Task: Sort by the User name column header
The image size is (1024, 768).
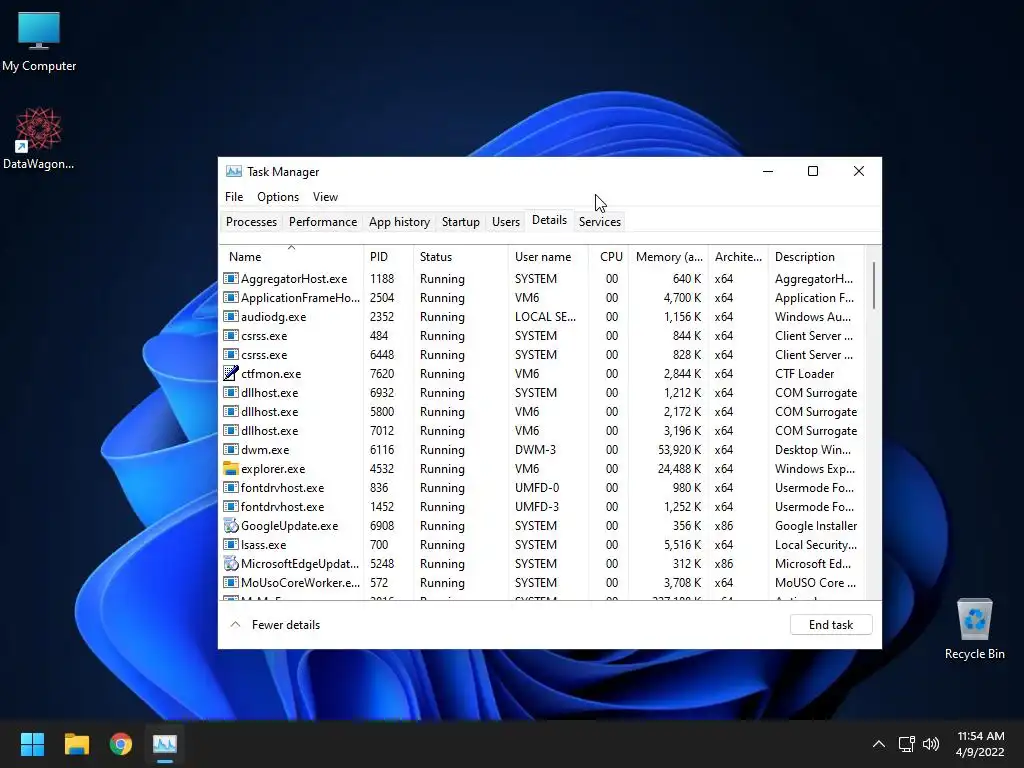Action: pyautogui.click(x=548, y=257)
